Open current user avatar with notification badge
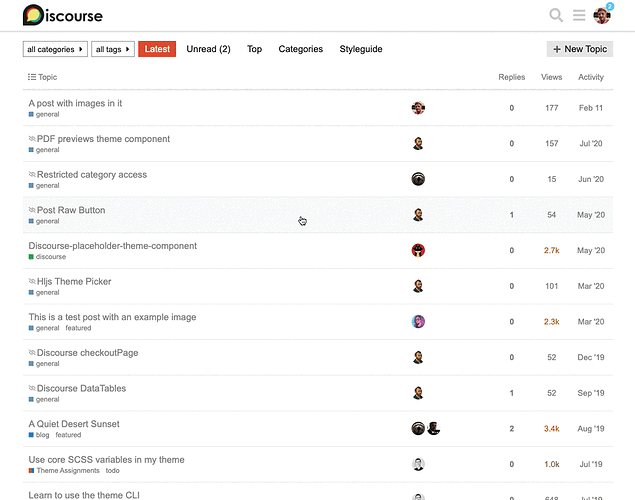 click(x=602, y=15)
